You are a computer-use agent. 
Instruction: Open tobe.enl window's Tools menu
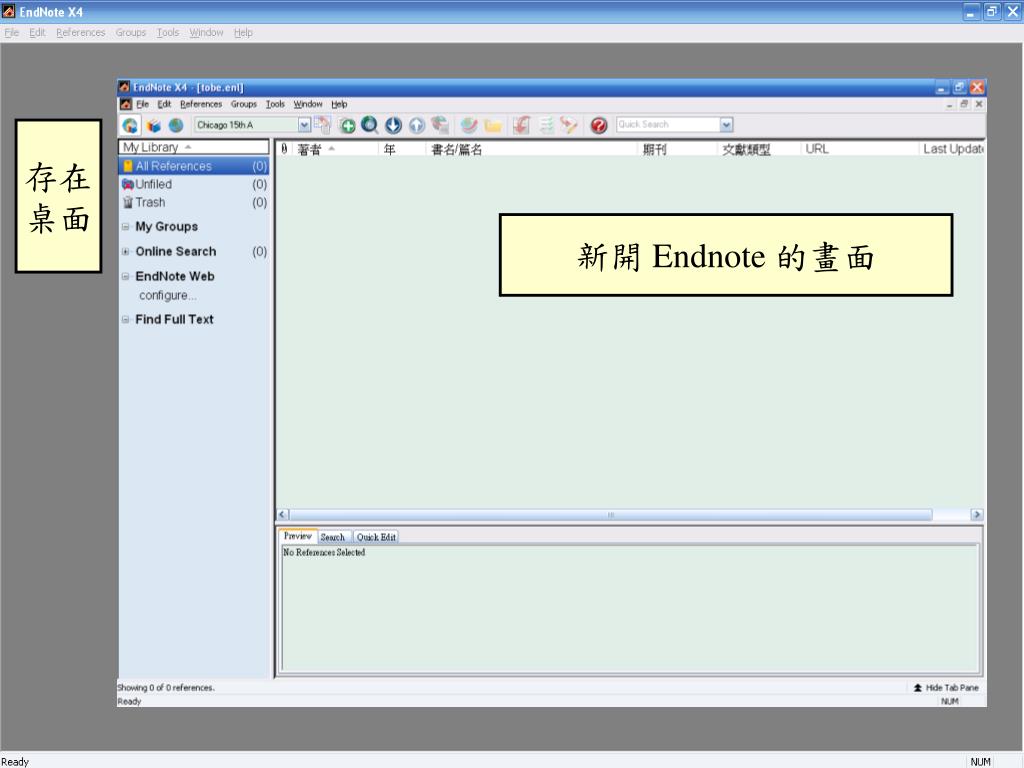pyautogui.click(x=275, y=104)
